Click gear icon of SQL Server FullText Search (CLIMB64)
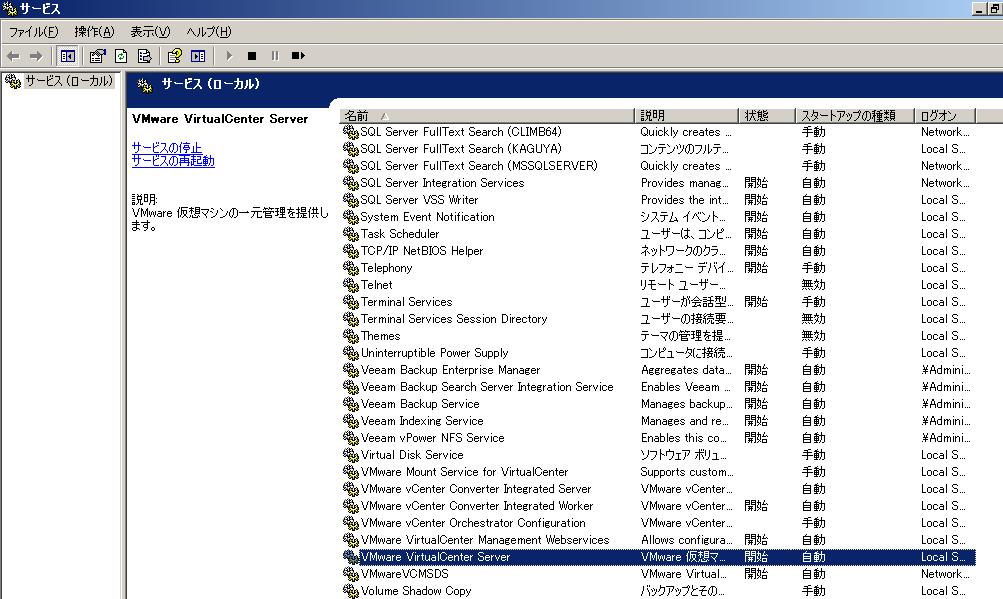The image size is (1003, 599). point(351,132)
